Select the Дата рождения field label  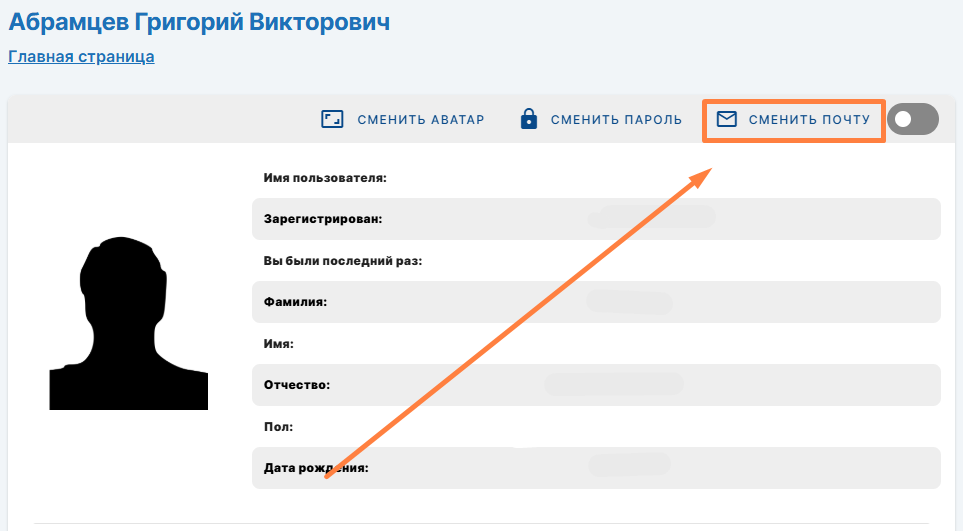[x=316, y=468]
